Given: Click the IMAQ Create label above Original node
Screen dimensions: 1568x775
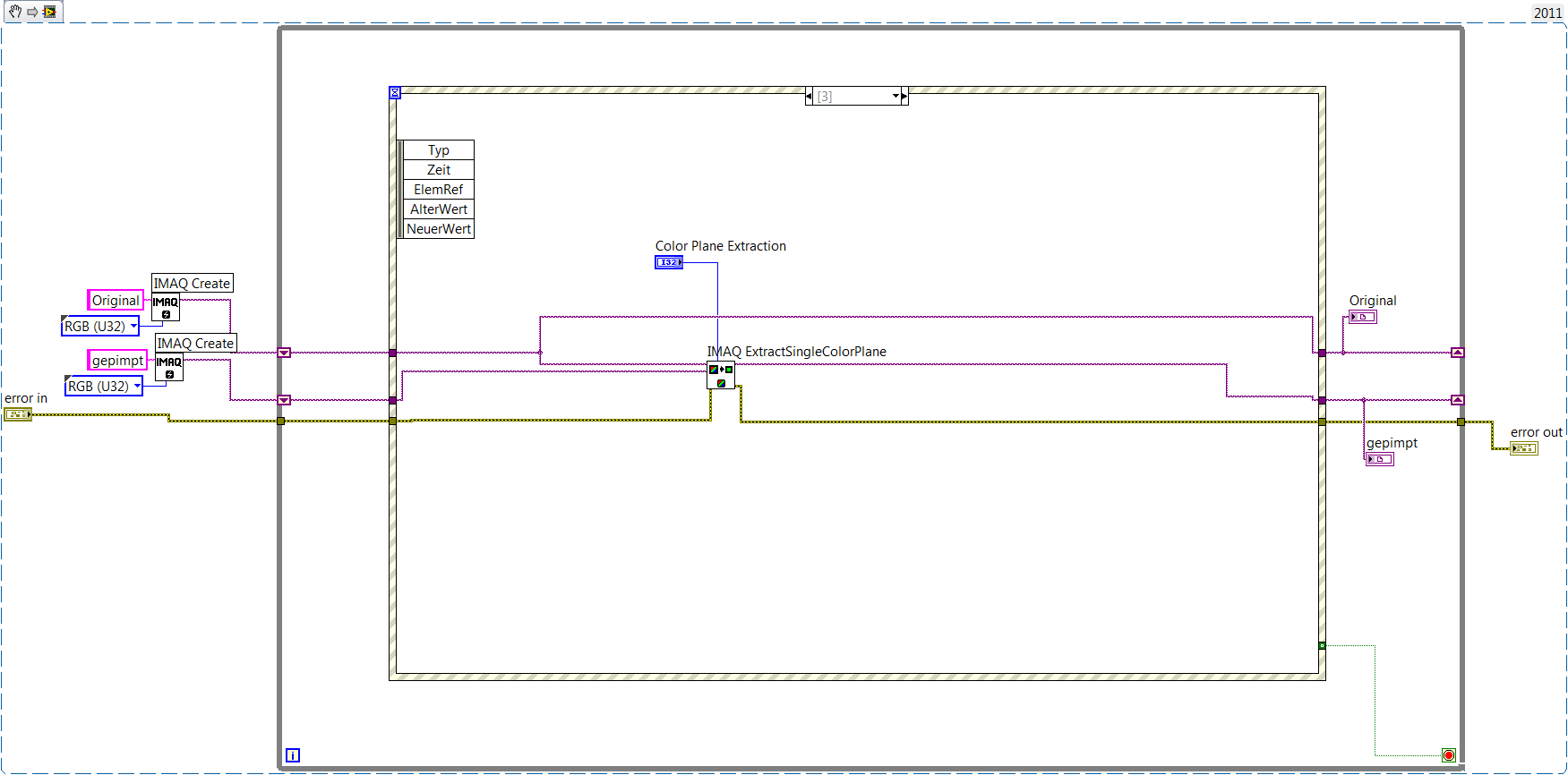Looking at the screenshot, I should [x=192, y=284].
